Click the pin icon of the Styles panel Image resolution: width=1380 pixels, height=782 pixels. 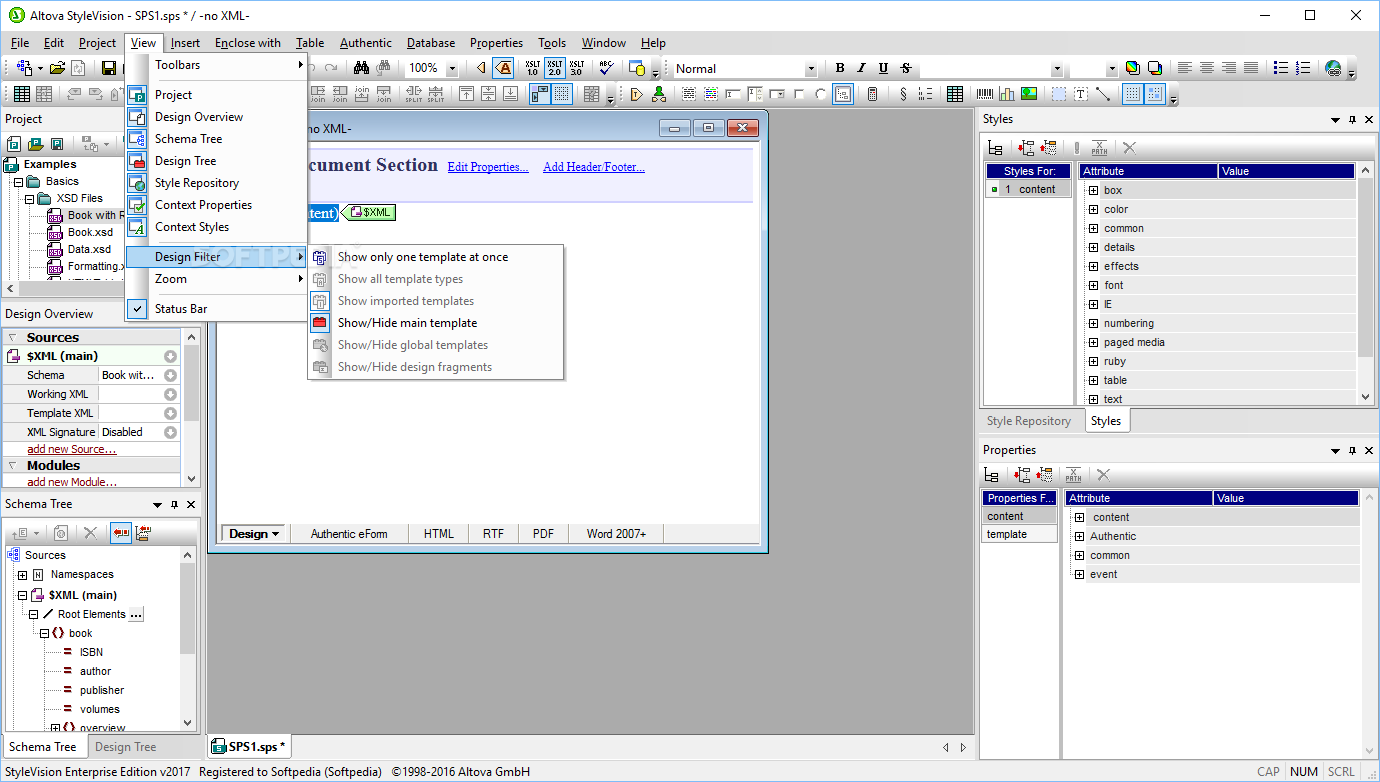coord(1353,119)
